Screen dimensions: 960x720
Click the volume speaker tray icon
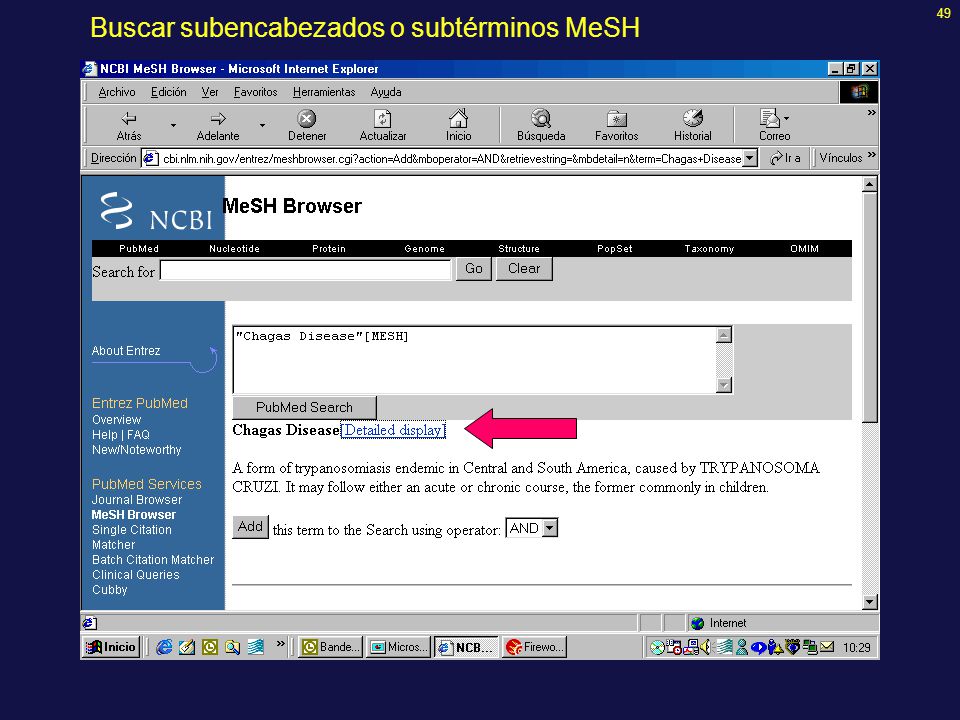[x=706, y=647]
